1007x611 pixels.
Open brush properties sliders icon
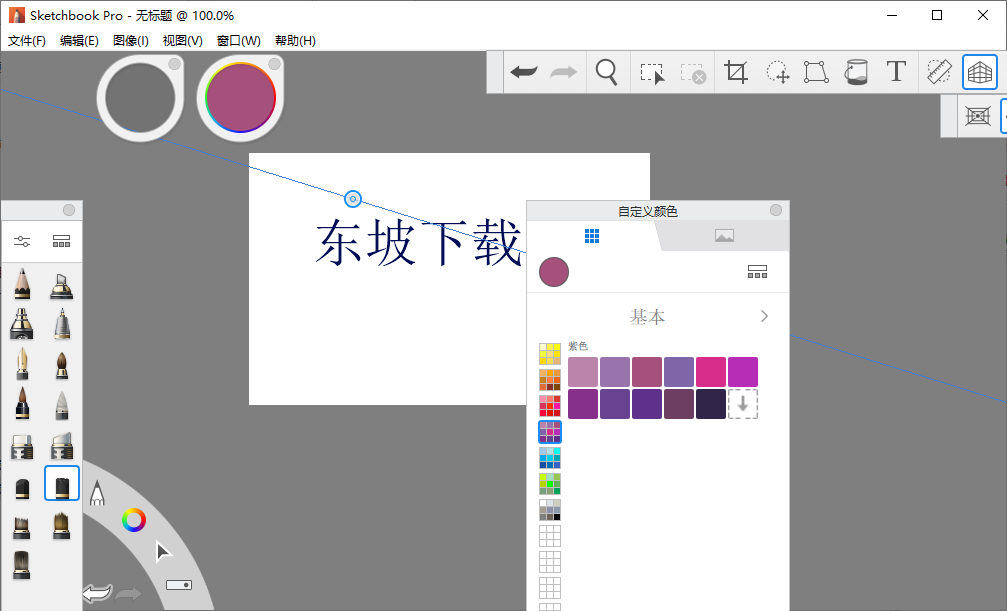(22, 241)
